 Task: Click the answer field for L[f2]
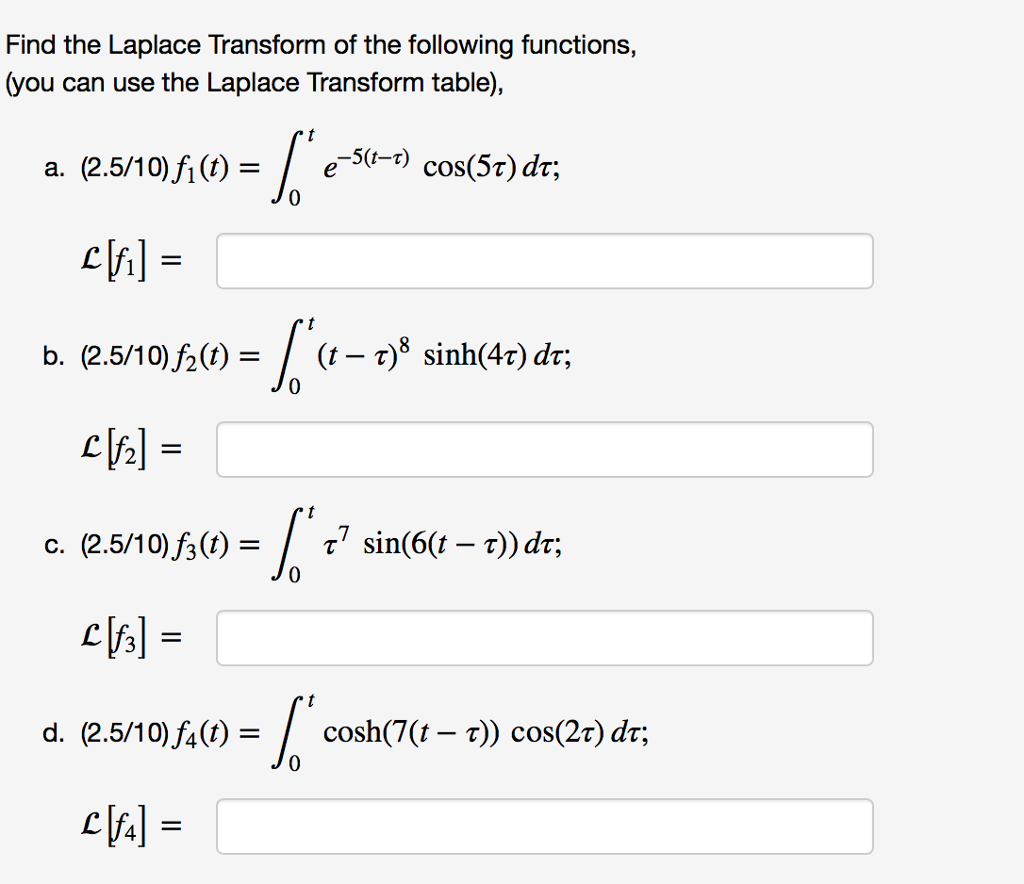pyautogui.click(x=543, y=449)
